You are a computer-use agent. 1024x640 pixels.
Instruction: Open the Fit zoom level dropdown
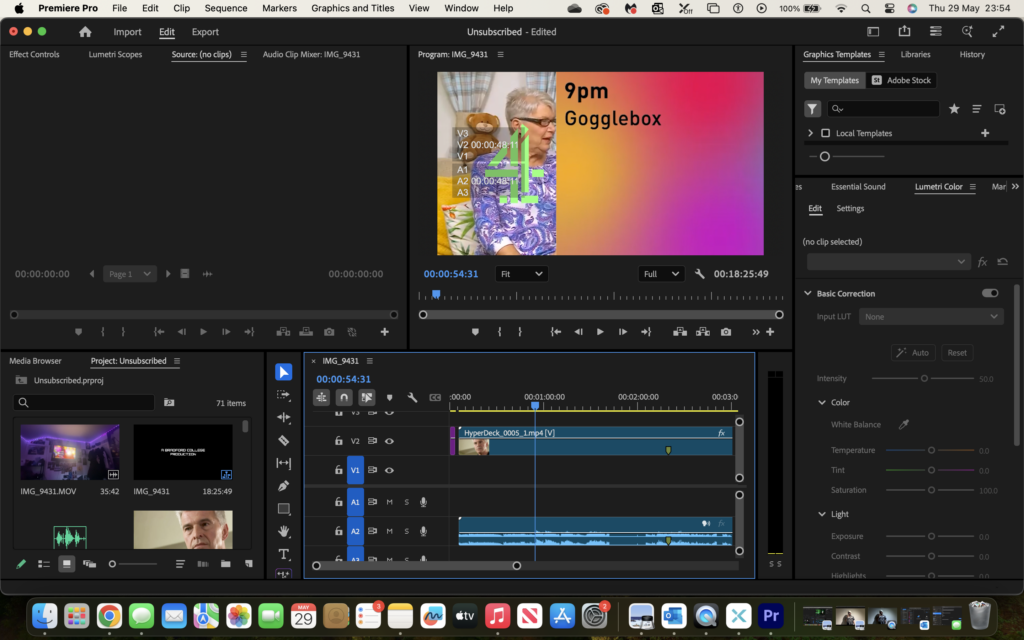click(x=521, y=274)
